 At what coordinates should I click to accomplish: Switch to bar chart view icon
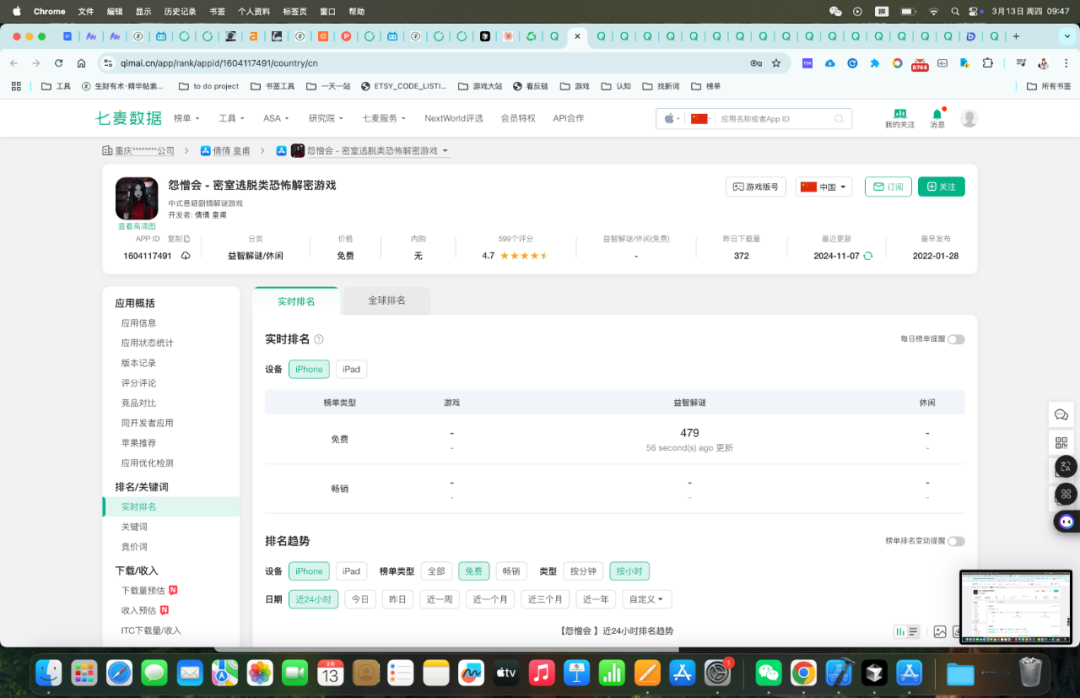click(900, 631)
